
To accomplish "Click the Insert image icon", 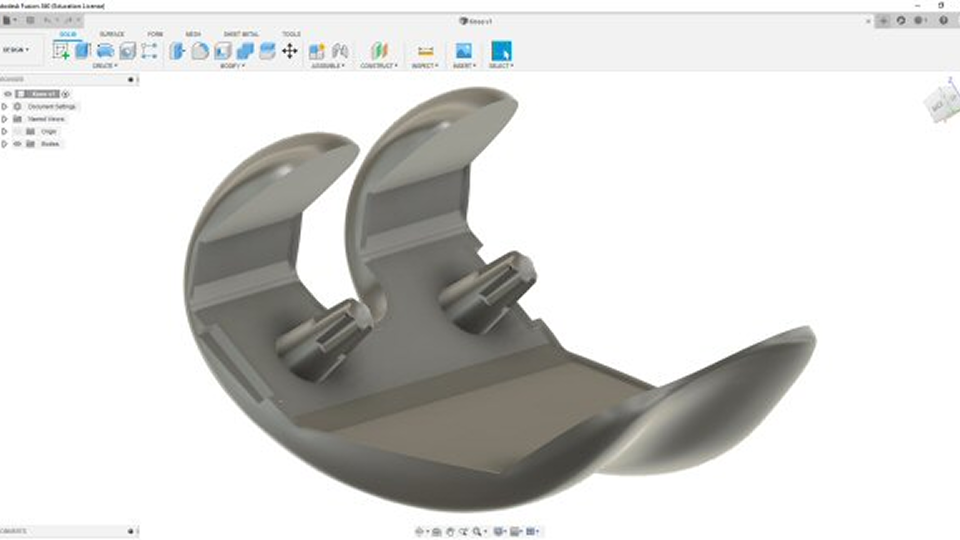I will (x=463, y=51).
